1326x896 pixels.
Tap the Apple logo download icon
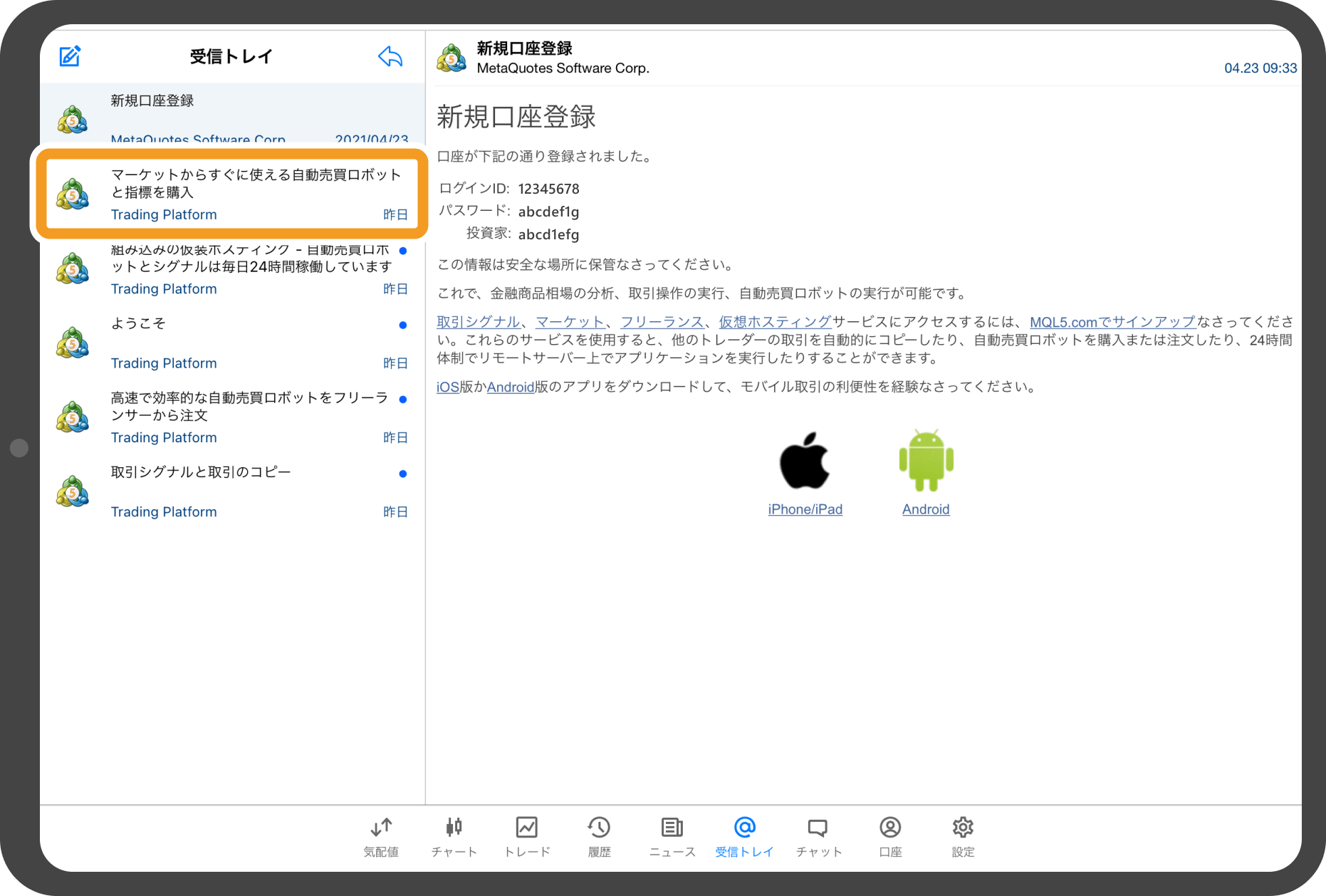coord(805,460)
